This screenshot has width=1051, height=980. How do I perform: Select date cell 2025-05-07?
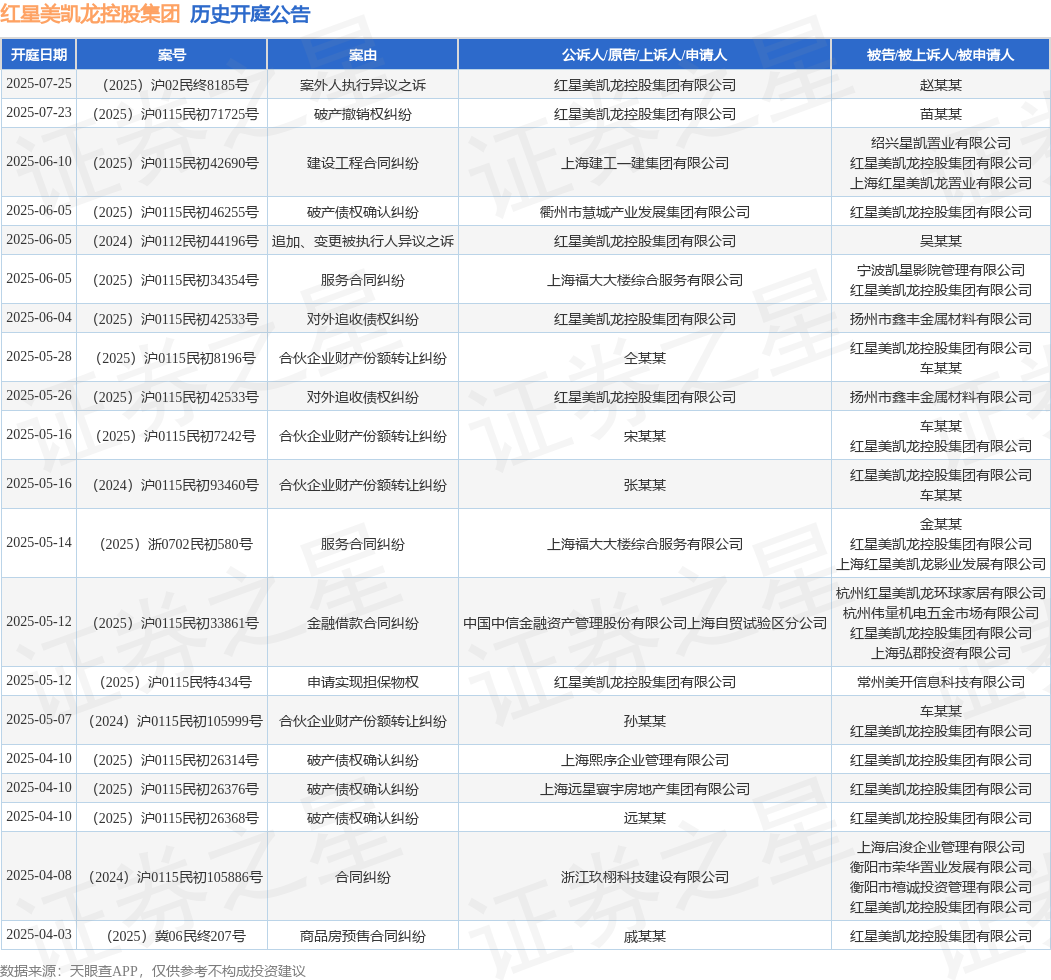(x=39, y=719)
